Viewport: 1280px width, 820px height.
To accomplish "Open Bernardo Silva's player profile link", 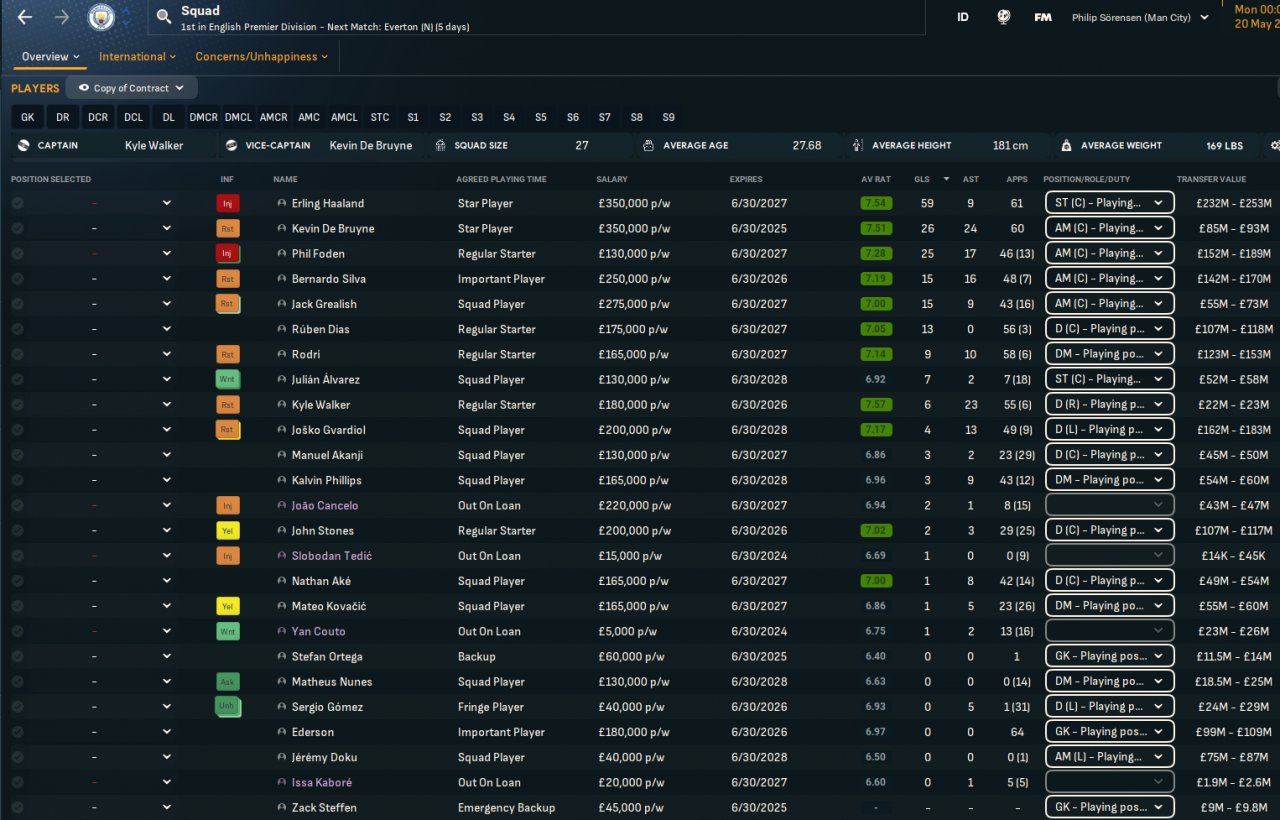I will [328, 279].
